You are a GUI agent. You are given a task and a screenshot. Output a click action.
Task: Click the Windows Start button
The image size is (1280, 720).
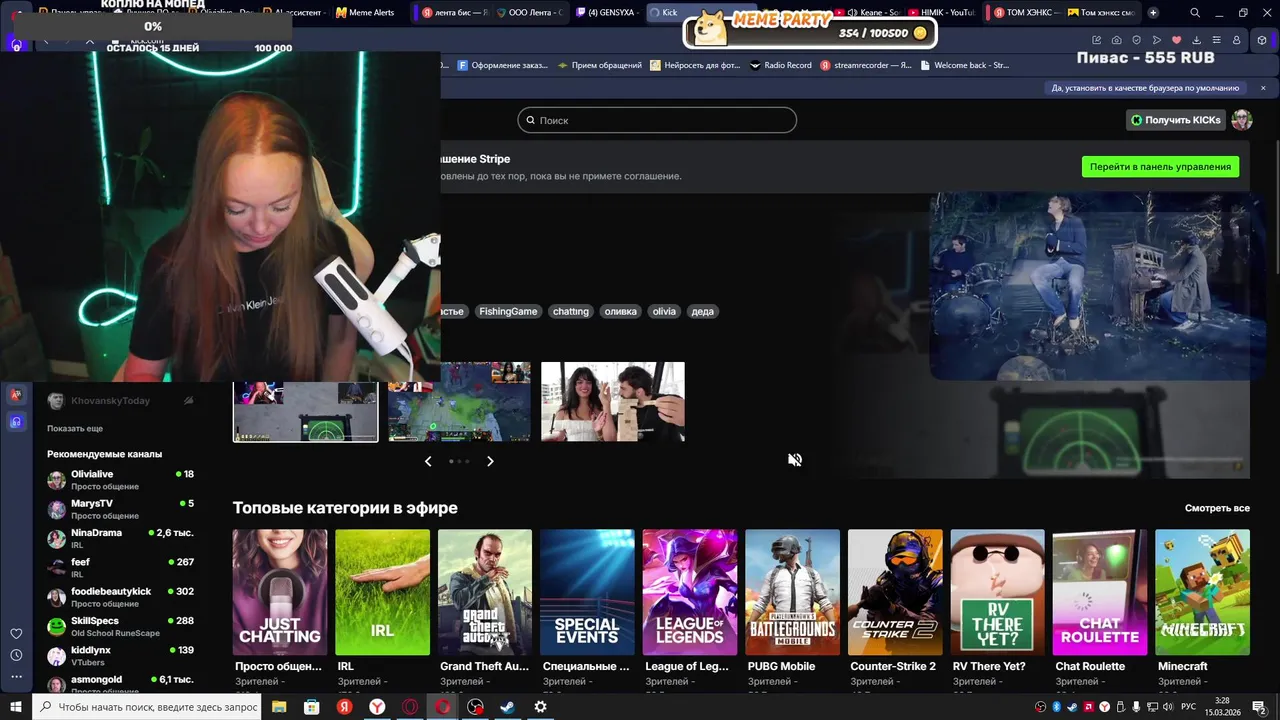click(15, 707)
